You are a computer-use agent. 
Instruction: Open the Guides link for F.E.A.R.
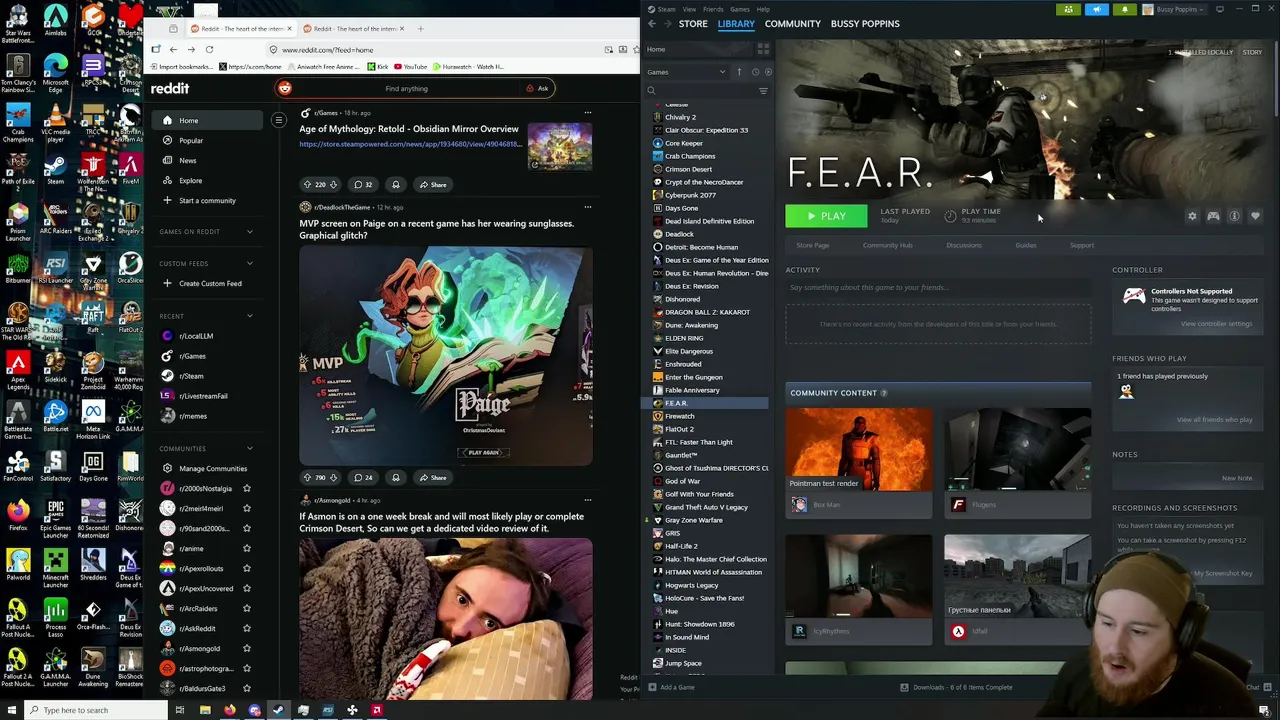point(1026,245)
